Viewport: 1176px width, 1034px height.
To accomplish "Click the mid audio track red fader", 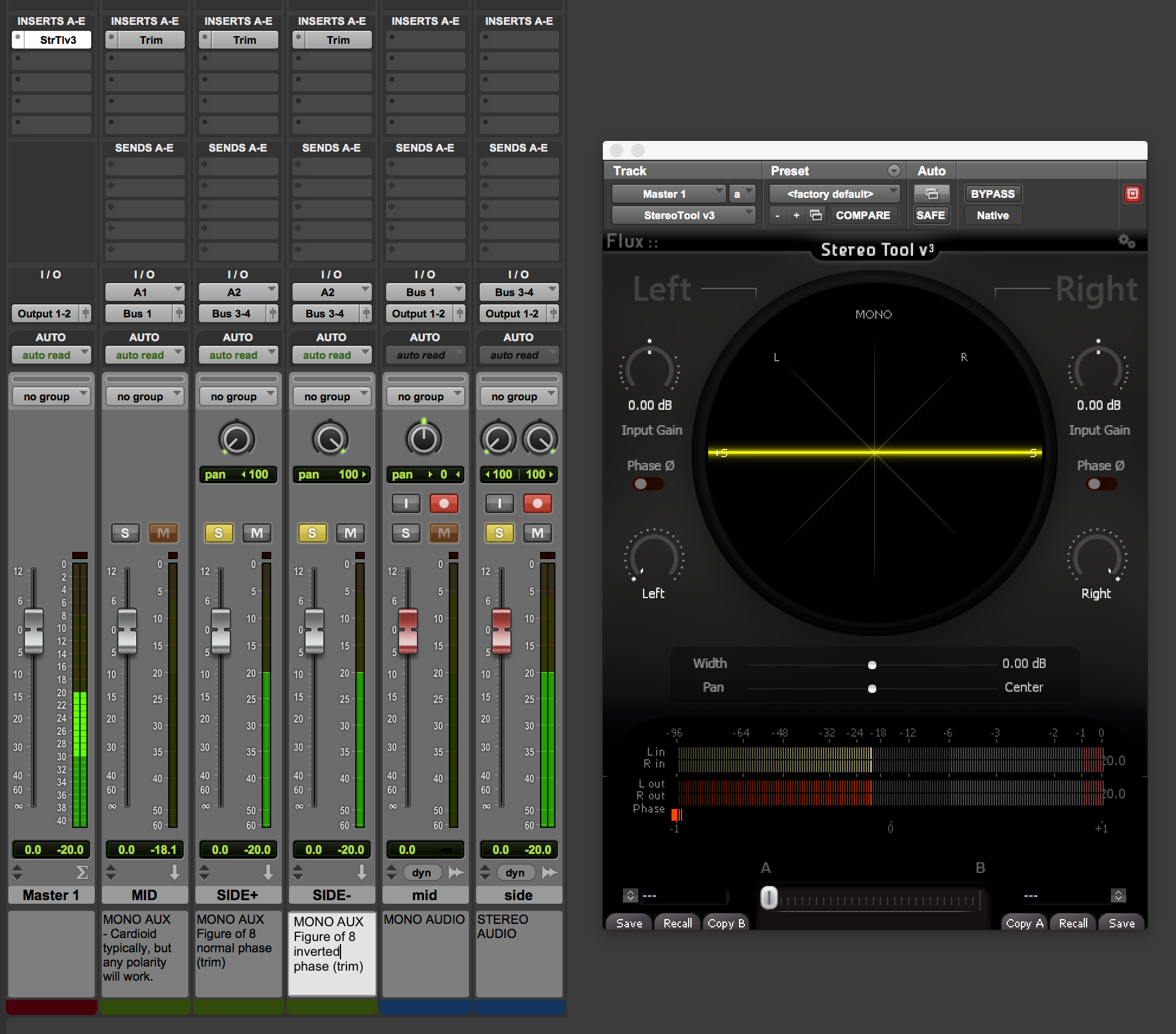I will [x=407, y=631].
